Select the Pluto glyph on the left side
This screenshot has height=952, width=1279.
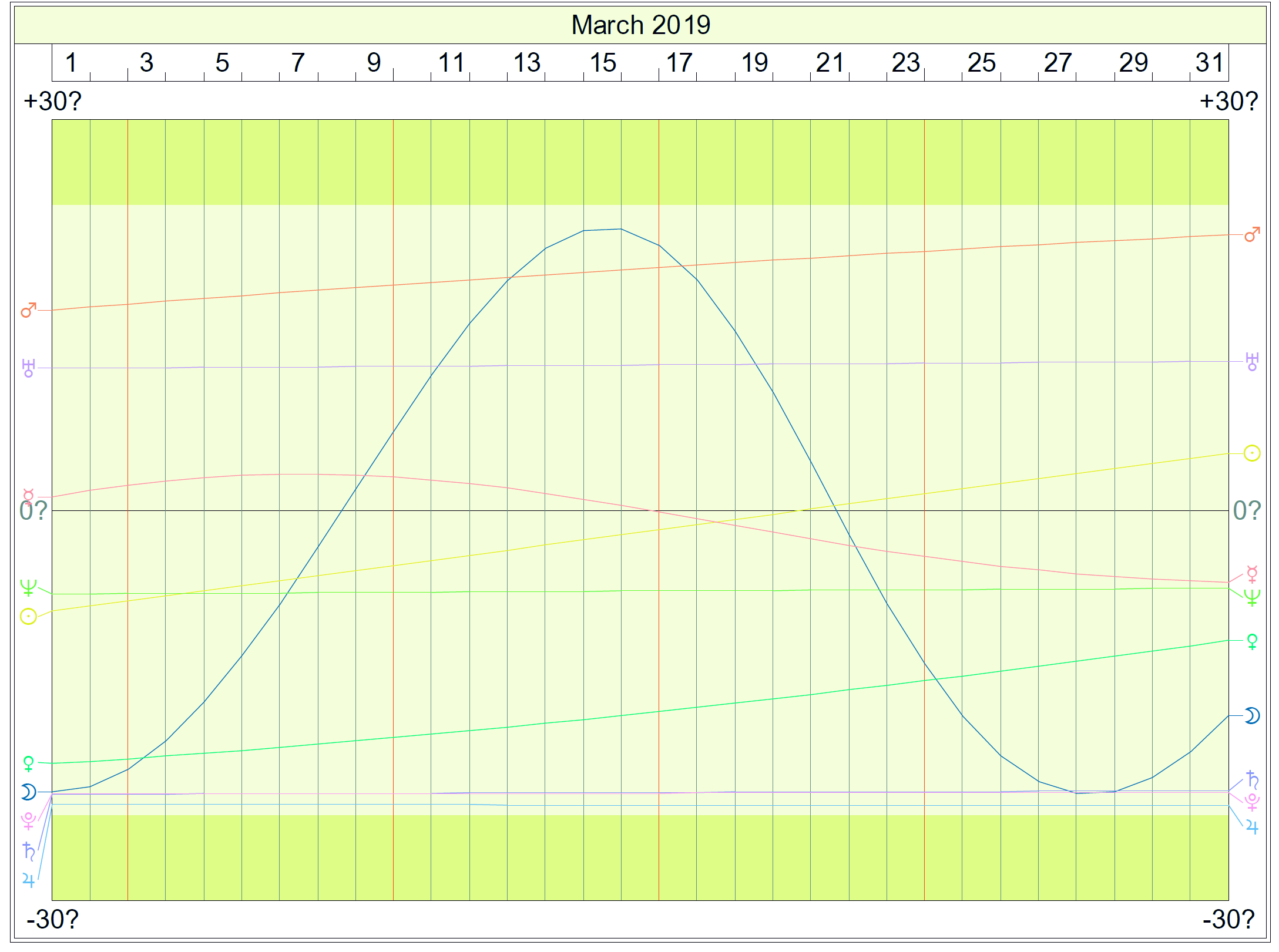pyautogui.click(x=28, y=821)
